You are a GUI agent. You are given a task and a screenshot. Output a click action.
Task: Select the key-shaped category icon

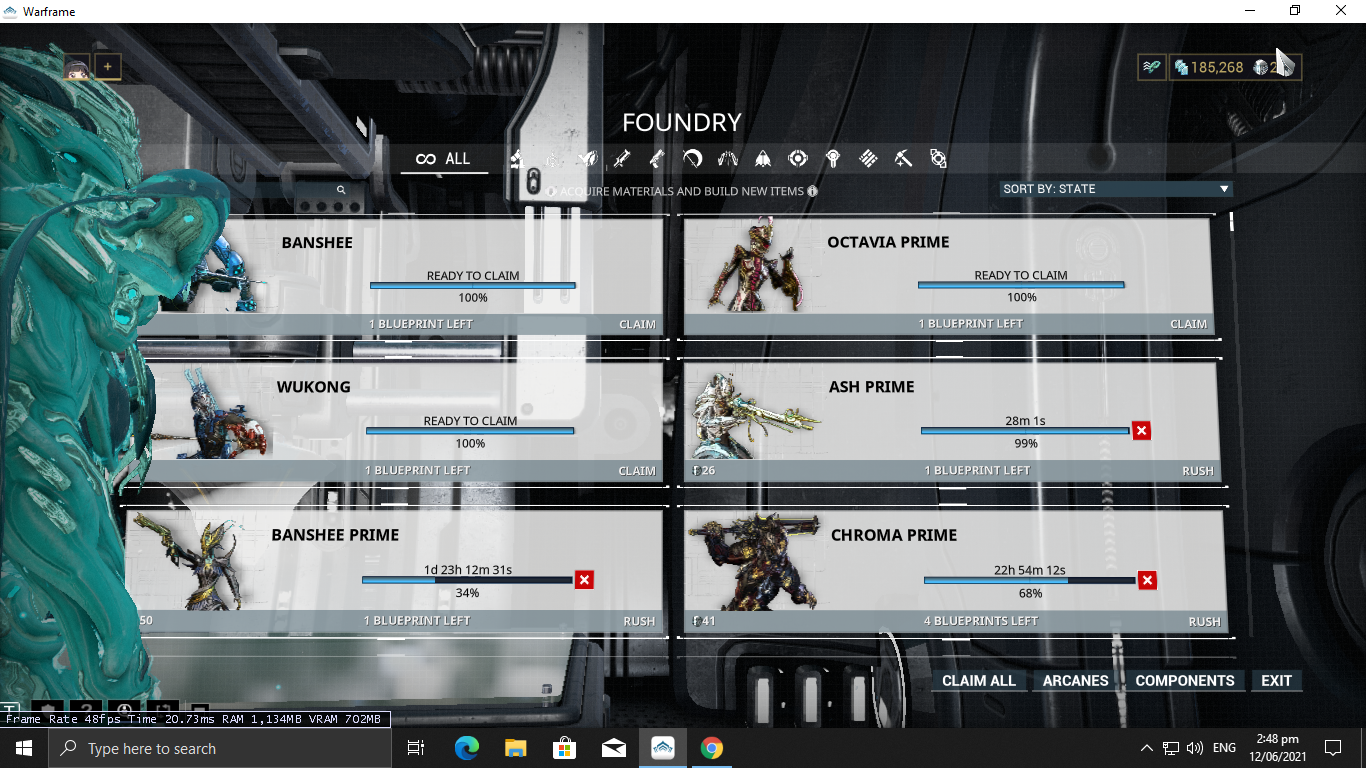coord(832,158)
